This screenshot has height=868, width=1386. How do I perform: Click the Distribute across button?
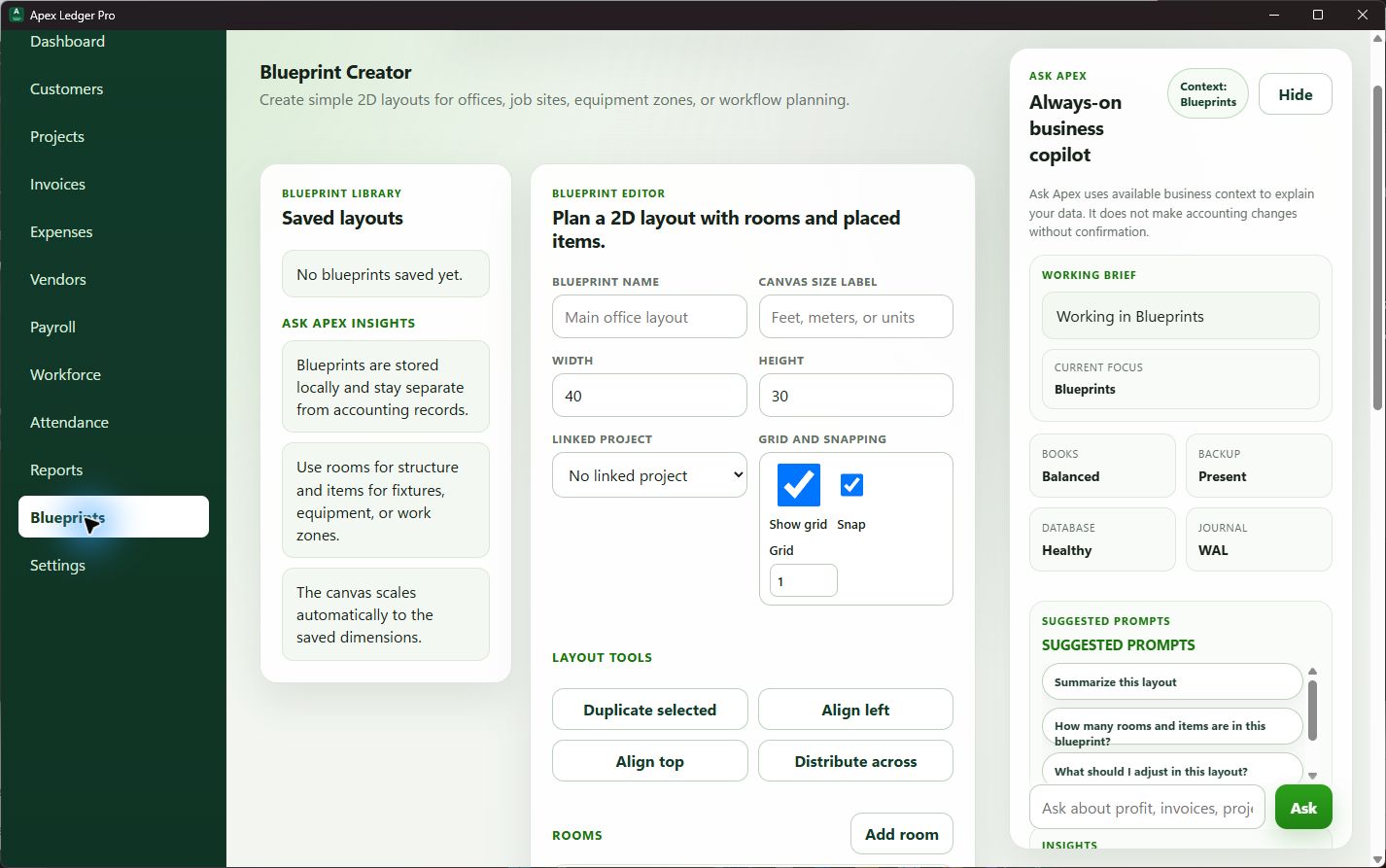tap(855, 761)
